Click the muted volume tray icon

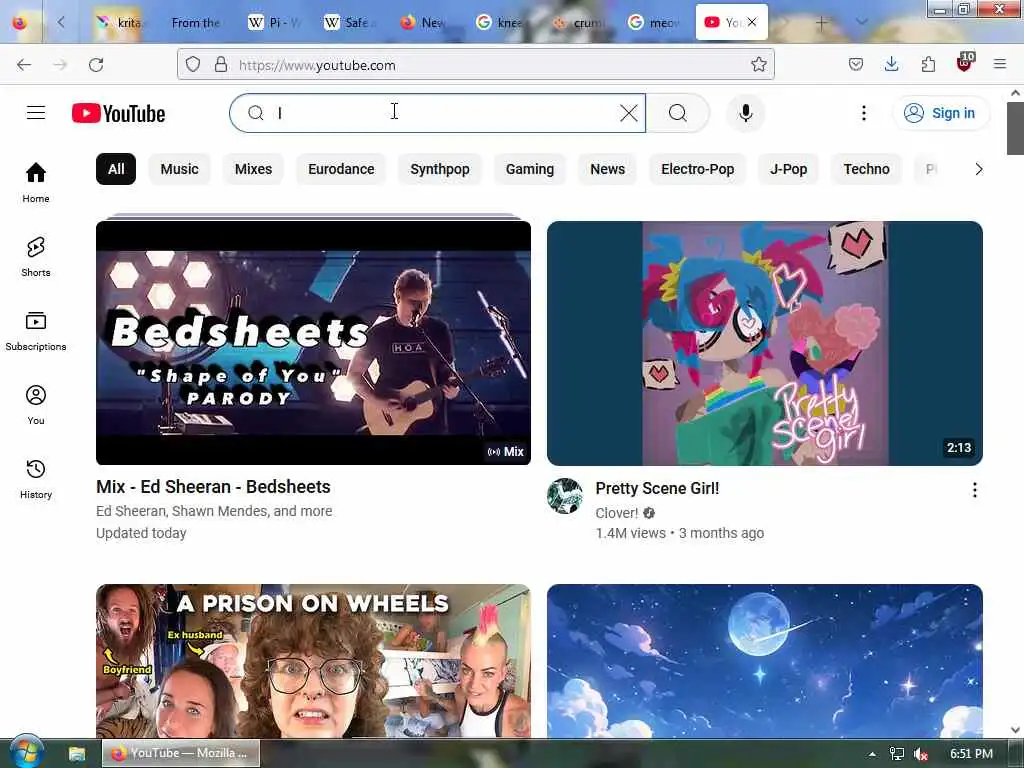point(921,754)
